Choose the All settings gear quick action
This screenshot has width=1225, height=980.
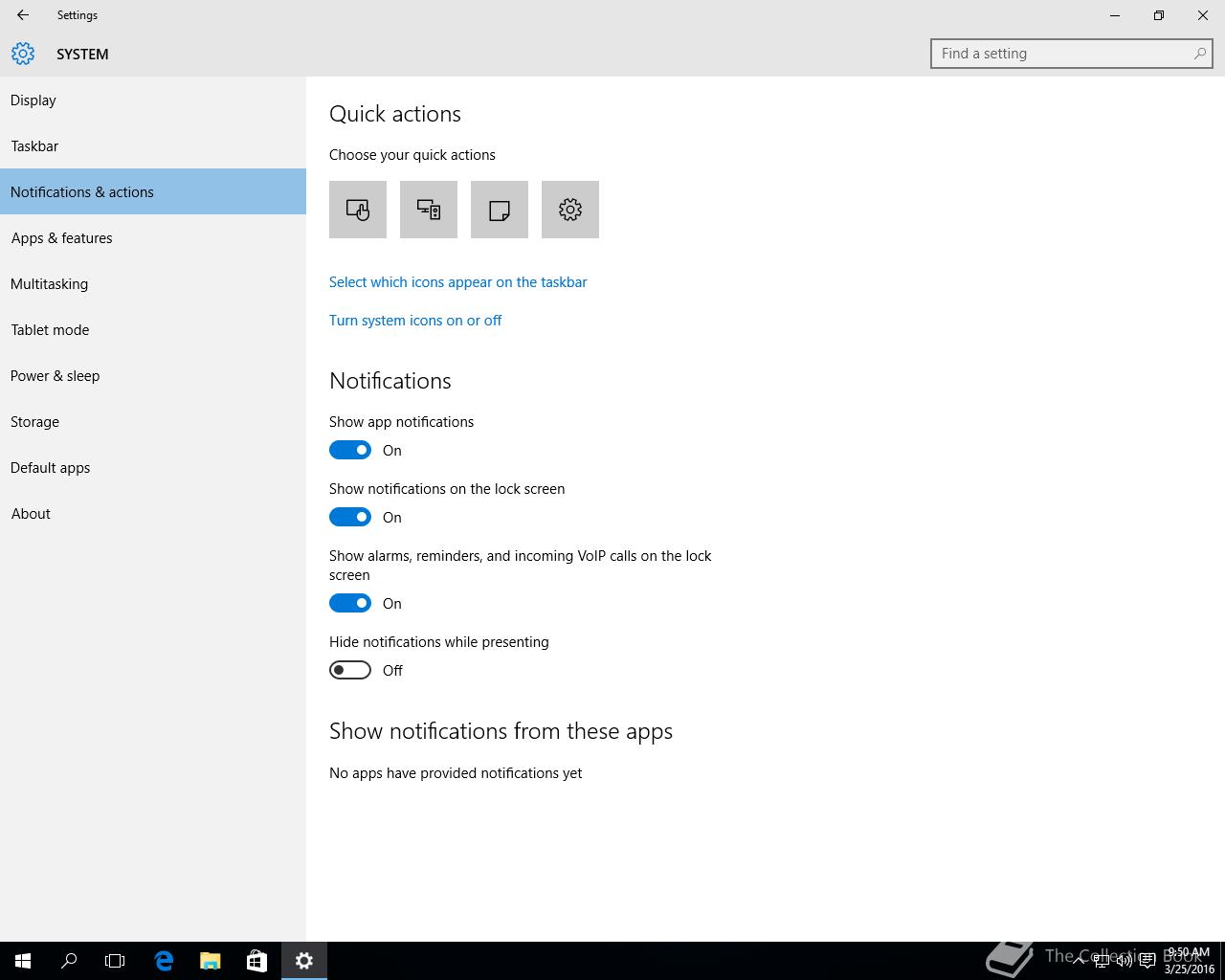(570, 210)
